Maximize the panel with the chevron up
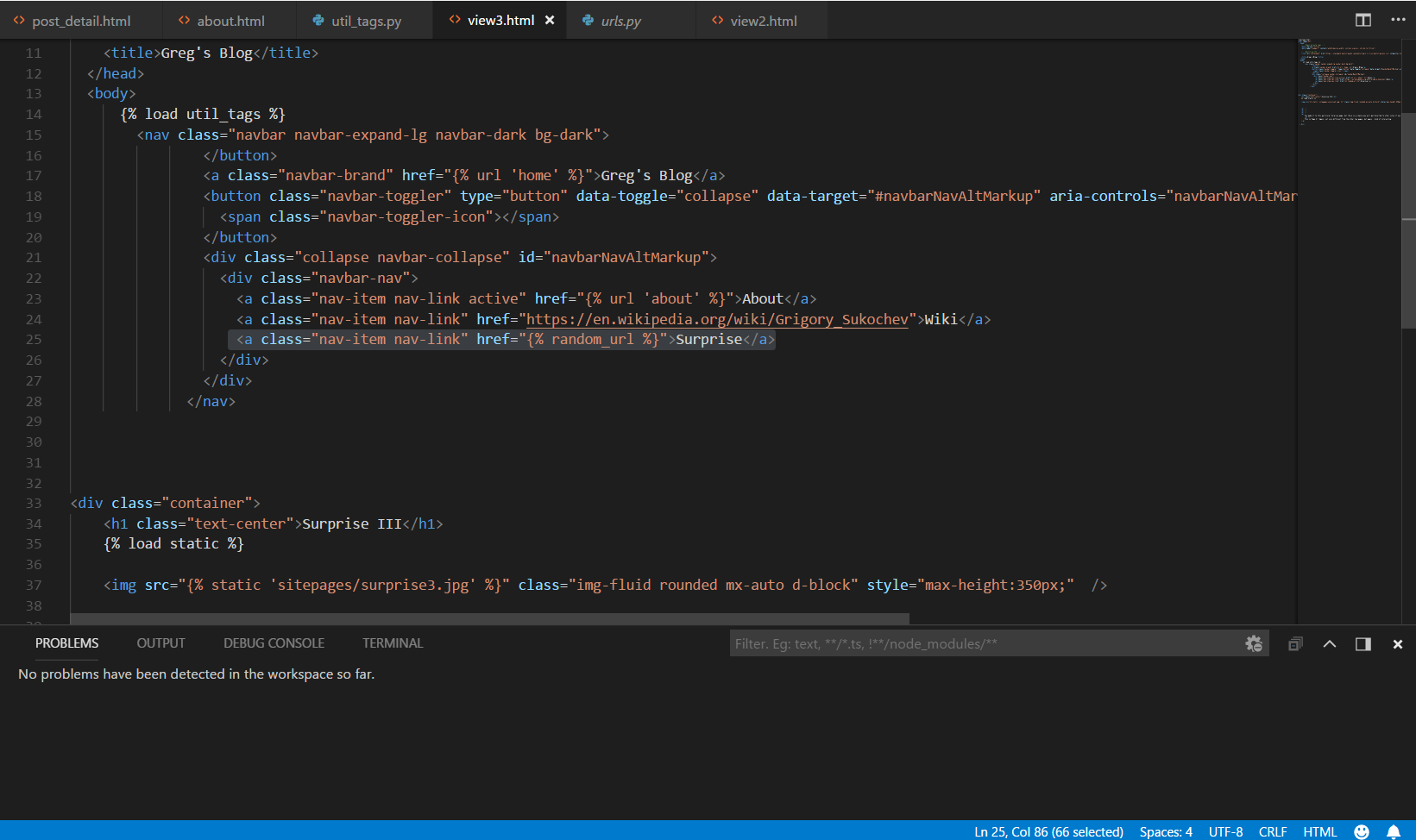The width and height of the screenshot is (1416, 840). click(1330, 644)
